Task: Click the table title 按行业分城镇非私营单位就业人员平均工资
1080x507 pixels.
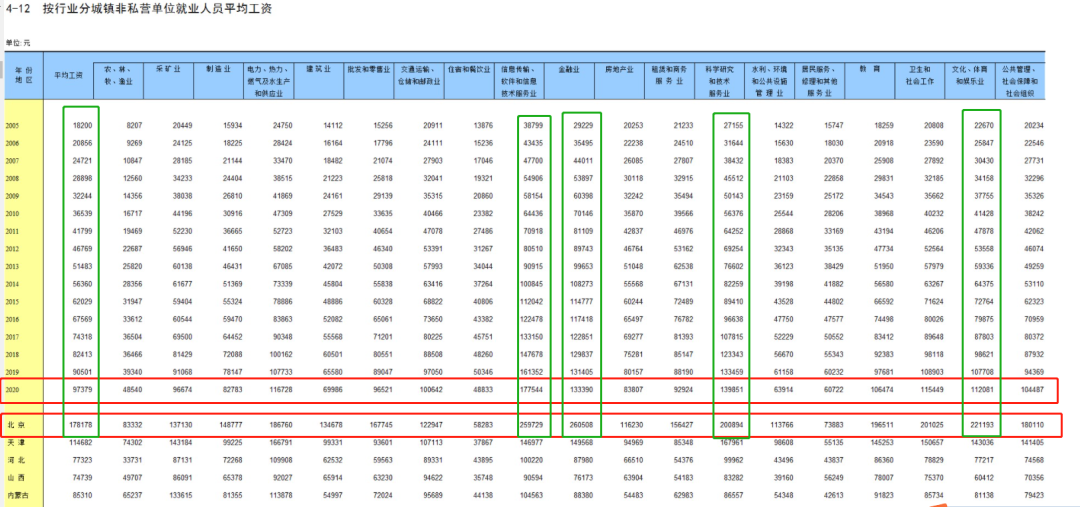Action: (x=156, y=9)
